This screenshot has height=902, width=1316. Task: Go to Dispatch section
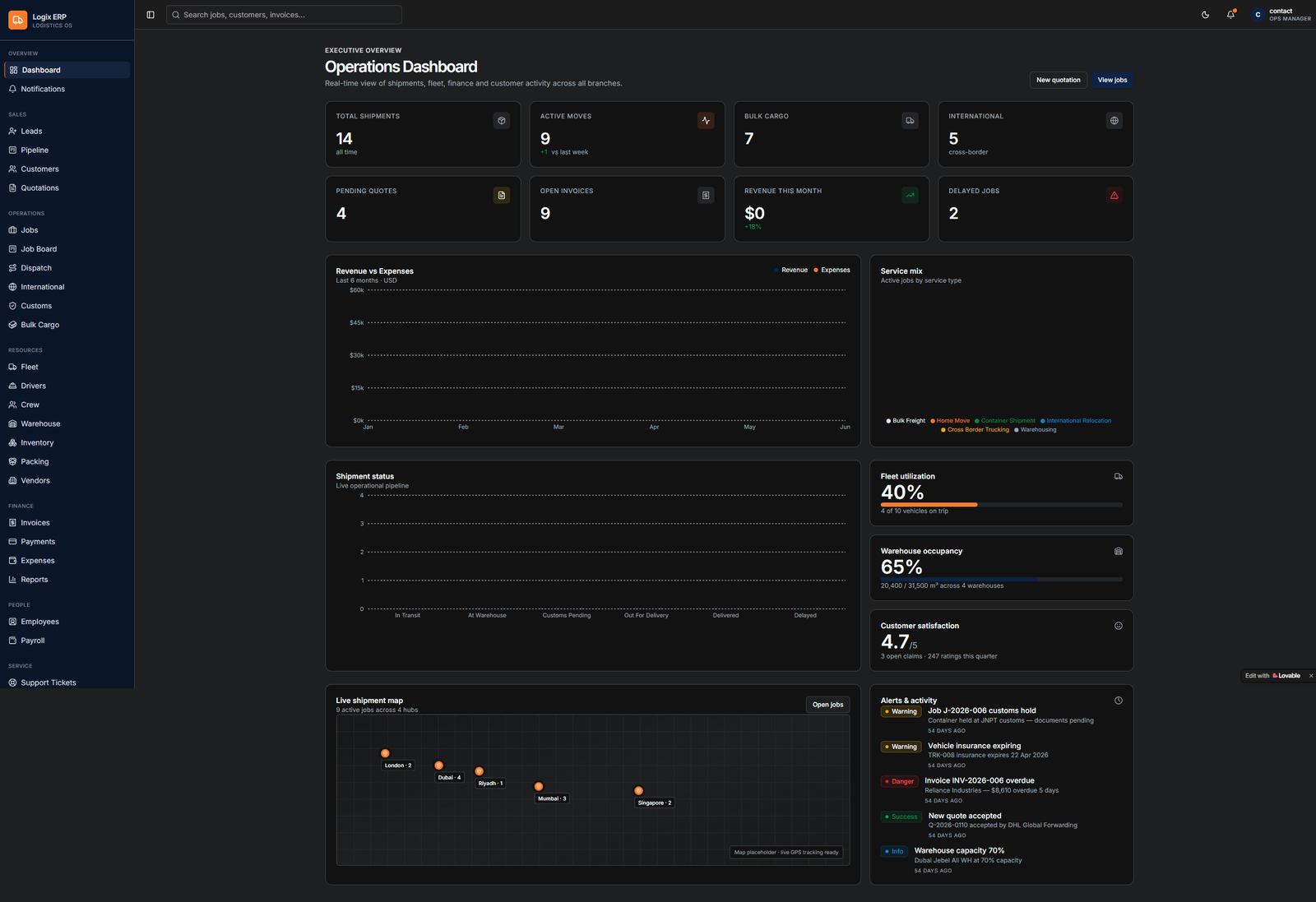[67, 268]
